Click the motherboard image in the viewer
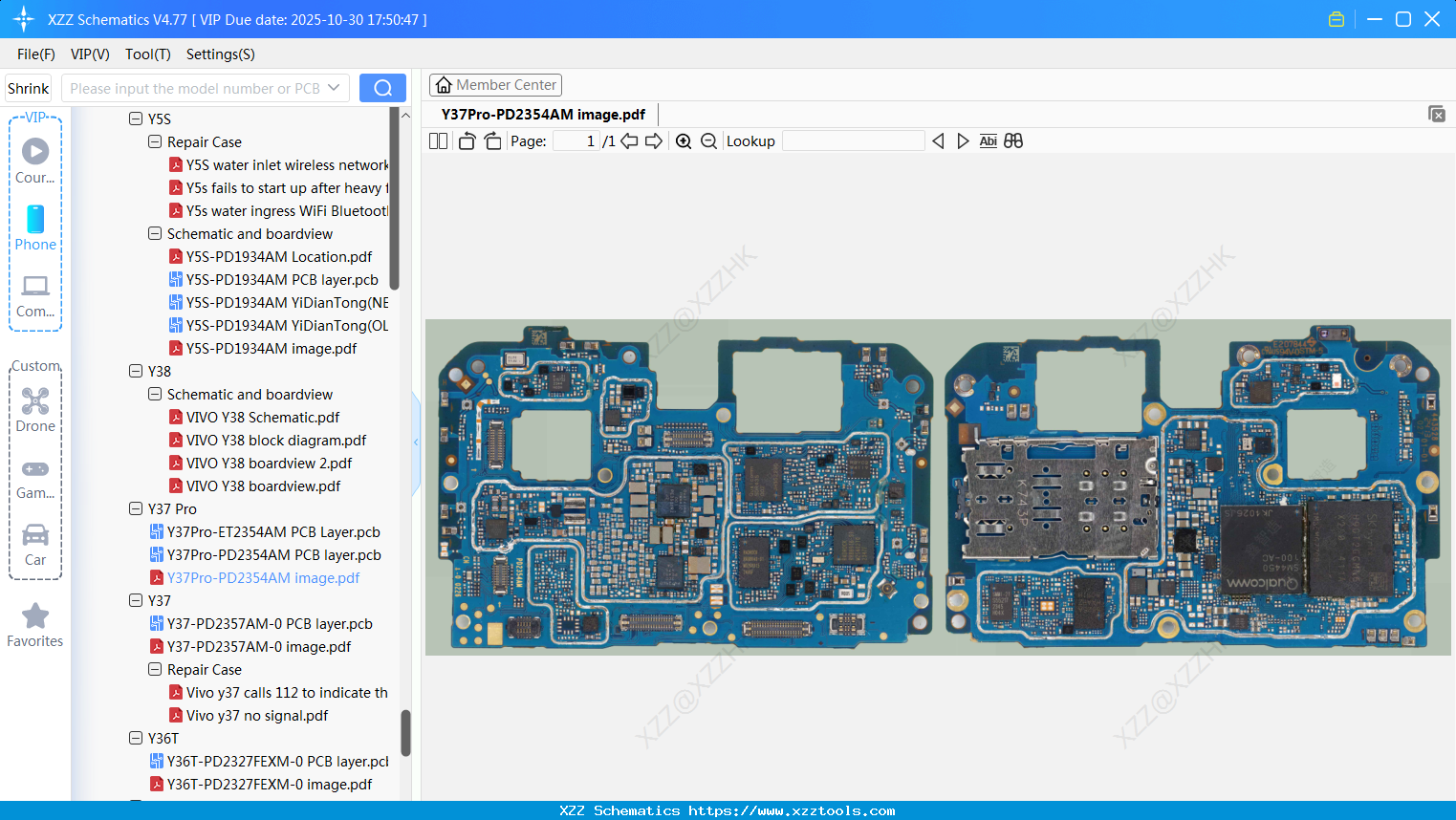The height and width of the screenshot is (820, 1456). (938, 487)
